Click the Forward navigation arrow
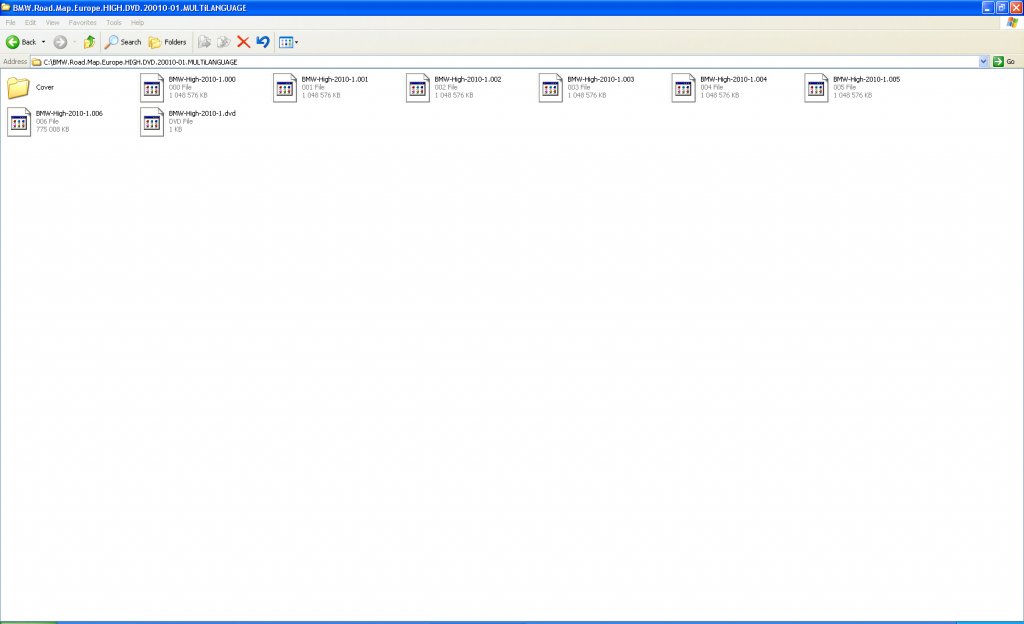 60,42
